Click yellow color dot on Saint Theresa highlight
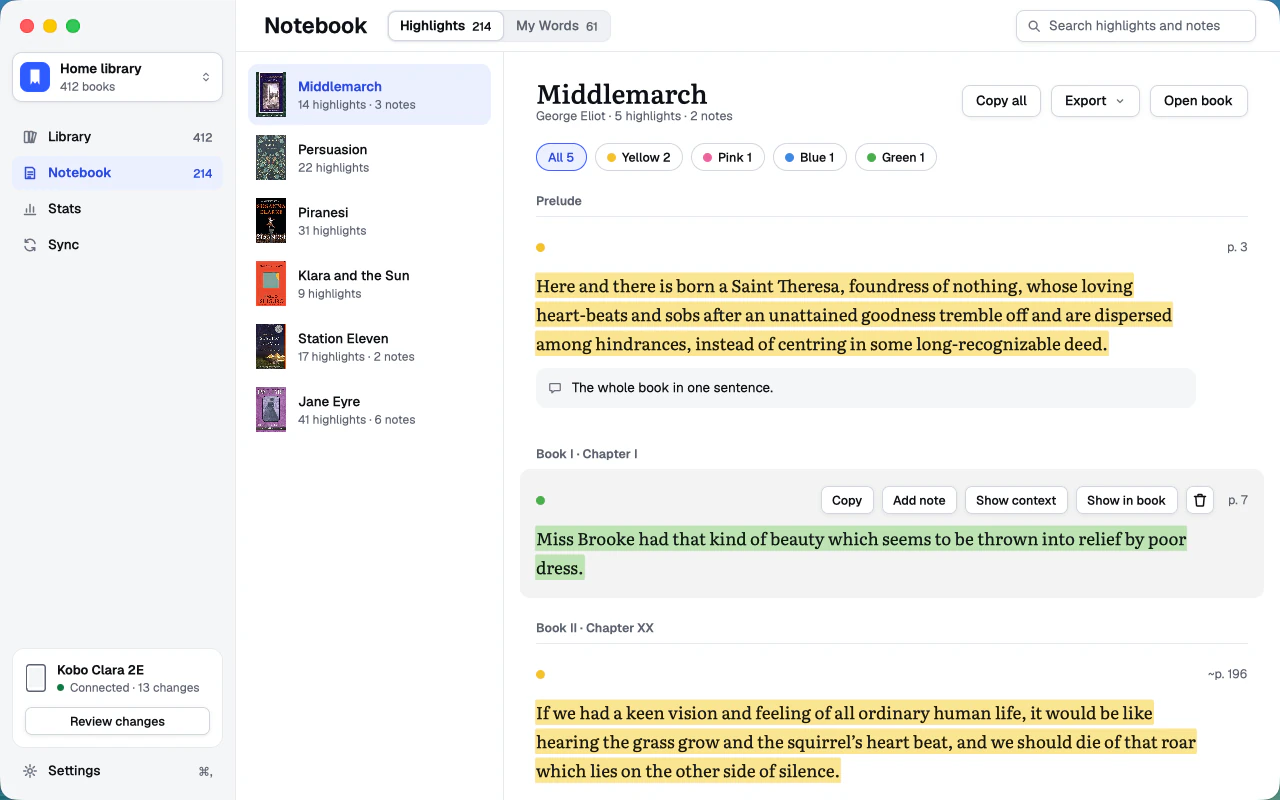 click(x=541, y=247)
